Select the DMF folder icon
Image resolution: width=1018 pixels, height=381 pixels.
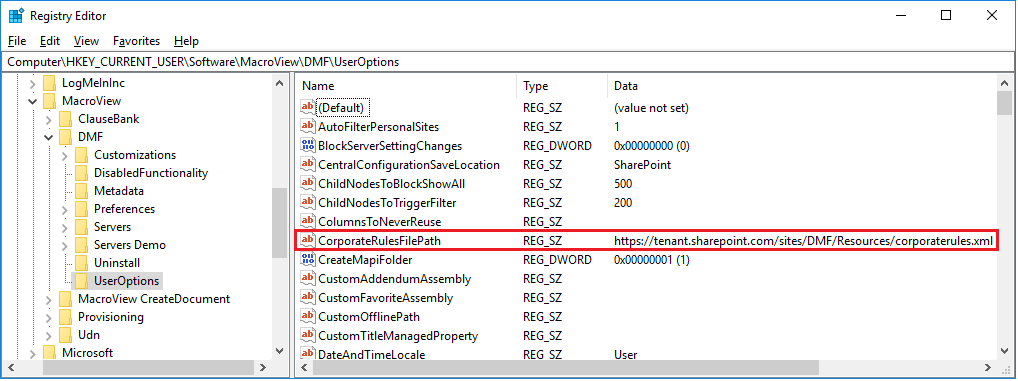tap(66, 137)
